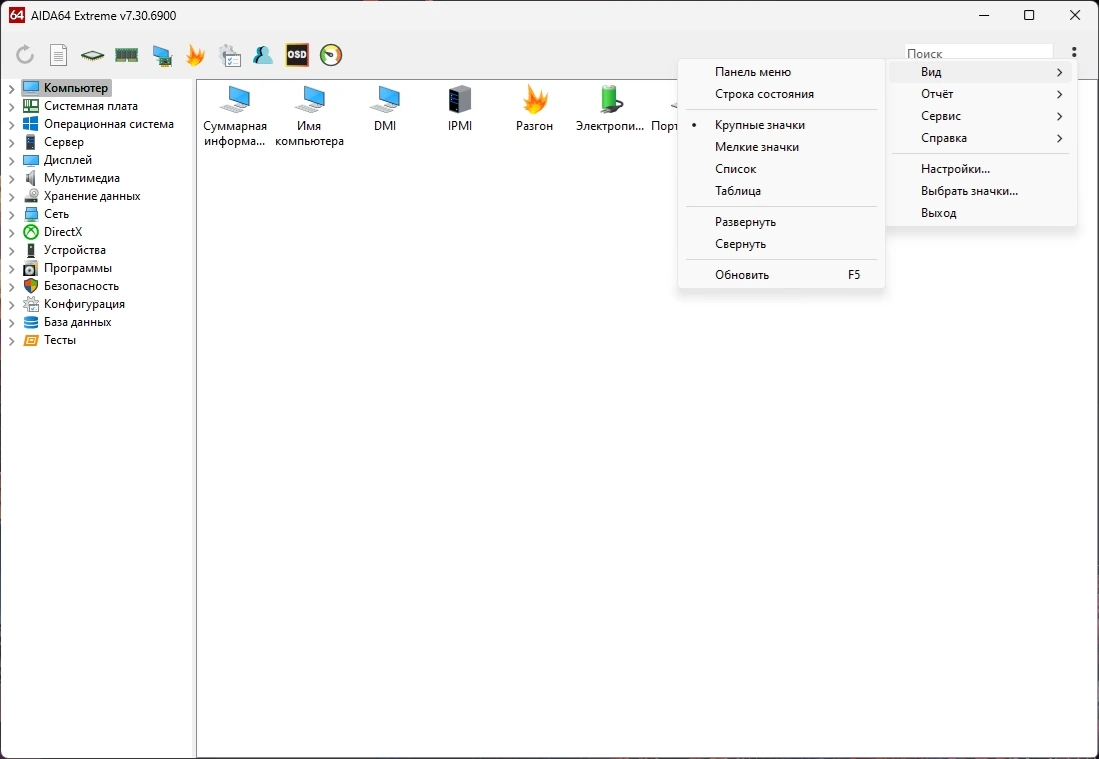Expand the Хранение данных tree node
Screen dimensions: 1099x759
click(11, 196)
